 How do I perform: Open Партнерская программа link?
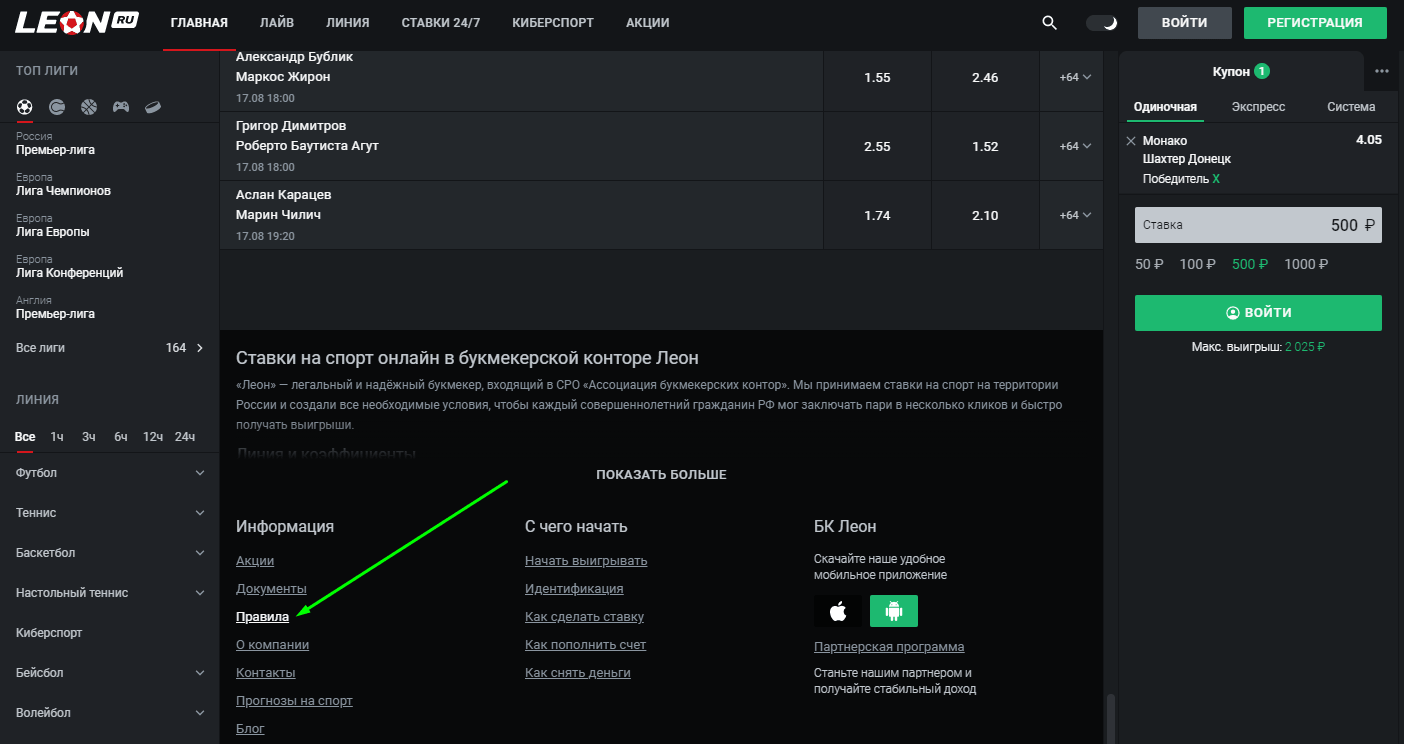click(889, 647)
